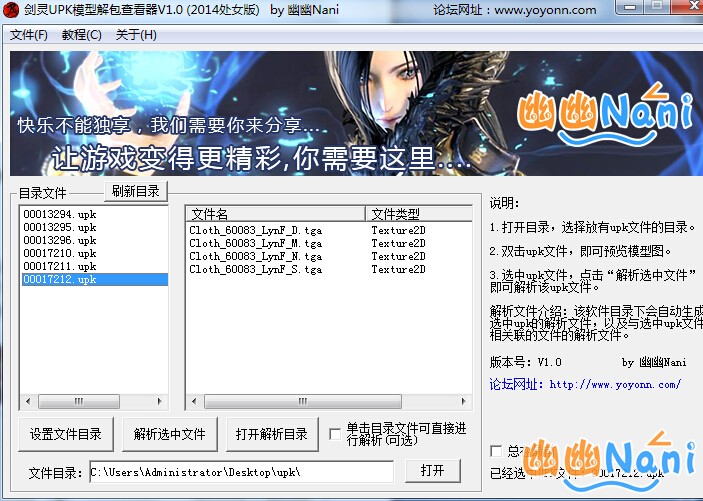The image size is (703, 501).
Task: Click the 设置文件目录 button
Action: pyautogui.click(x=66, y=434)
